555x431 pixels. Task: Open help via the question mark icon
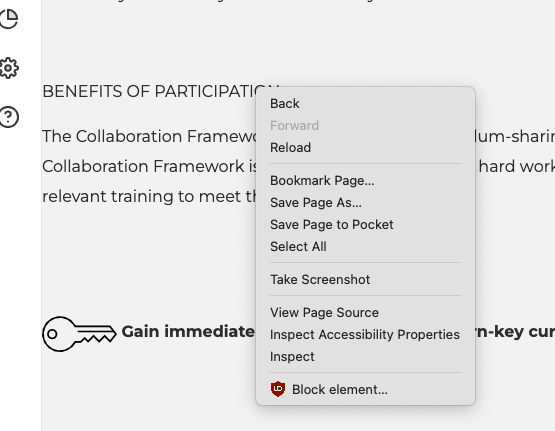[9, 117]
